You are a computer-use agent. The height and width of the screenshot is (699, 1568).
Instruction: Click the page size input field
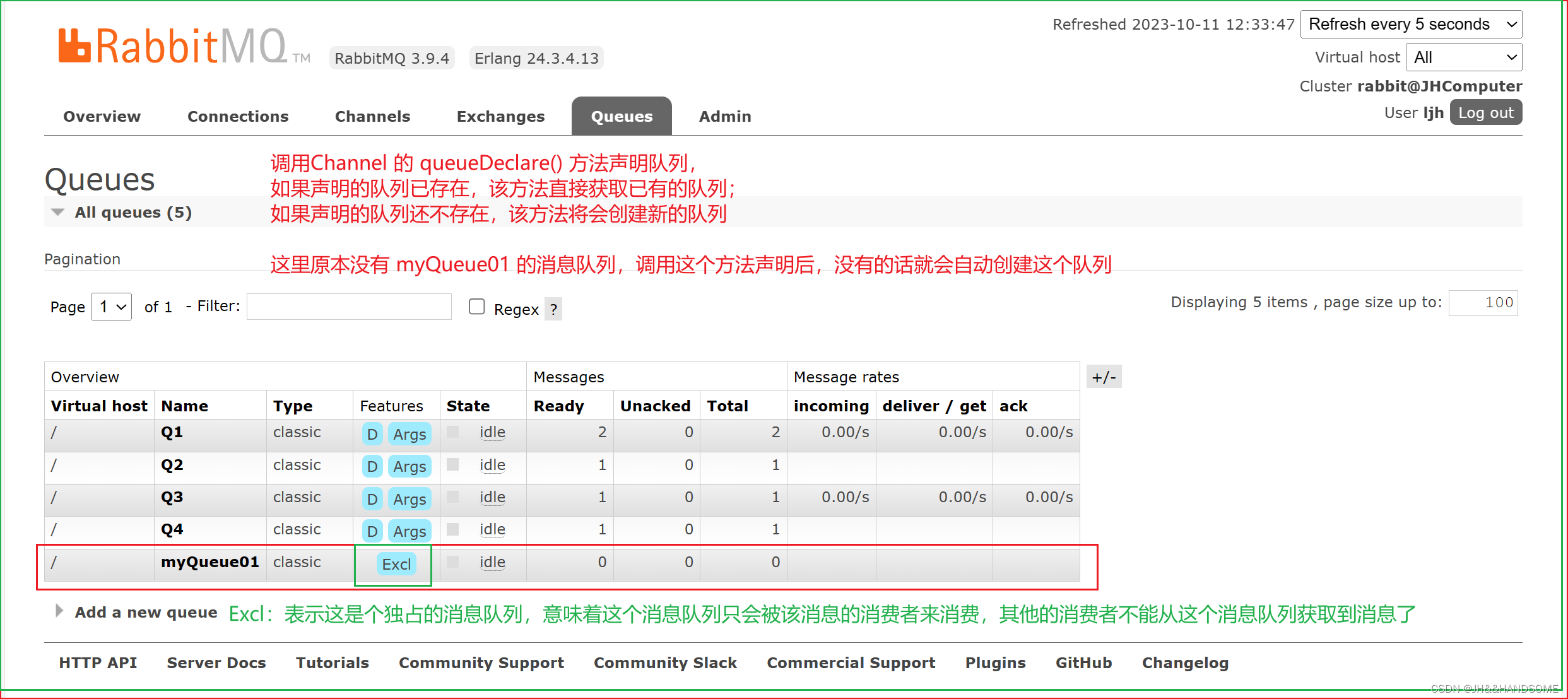pos(1483,303)
